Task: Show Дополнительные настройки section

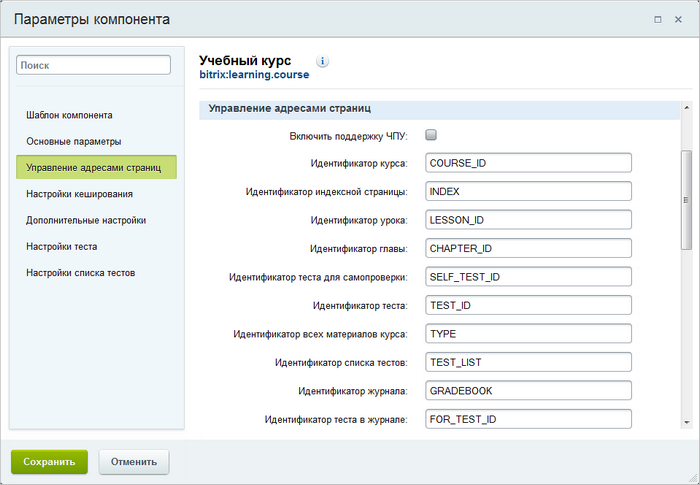Action: pos(86,220)
